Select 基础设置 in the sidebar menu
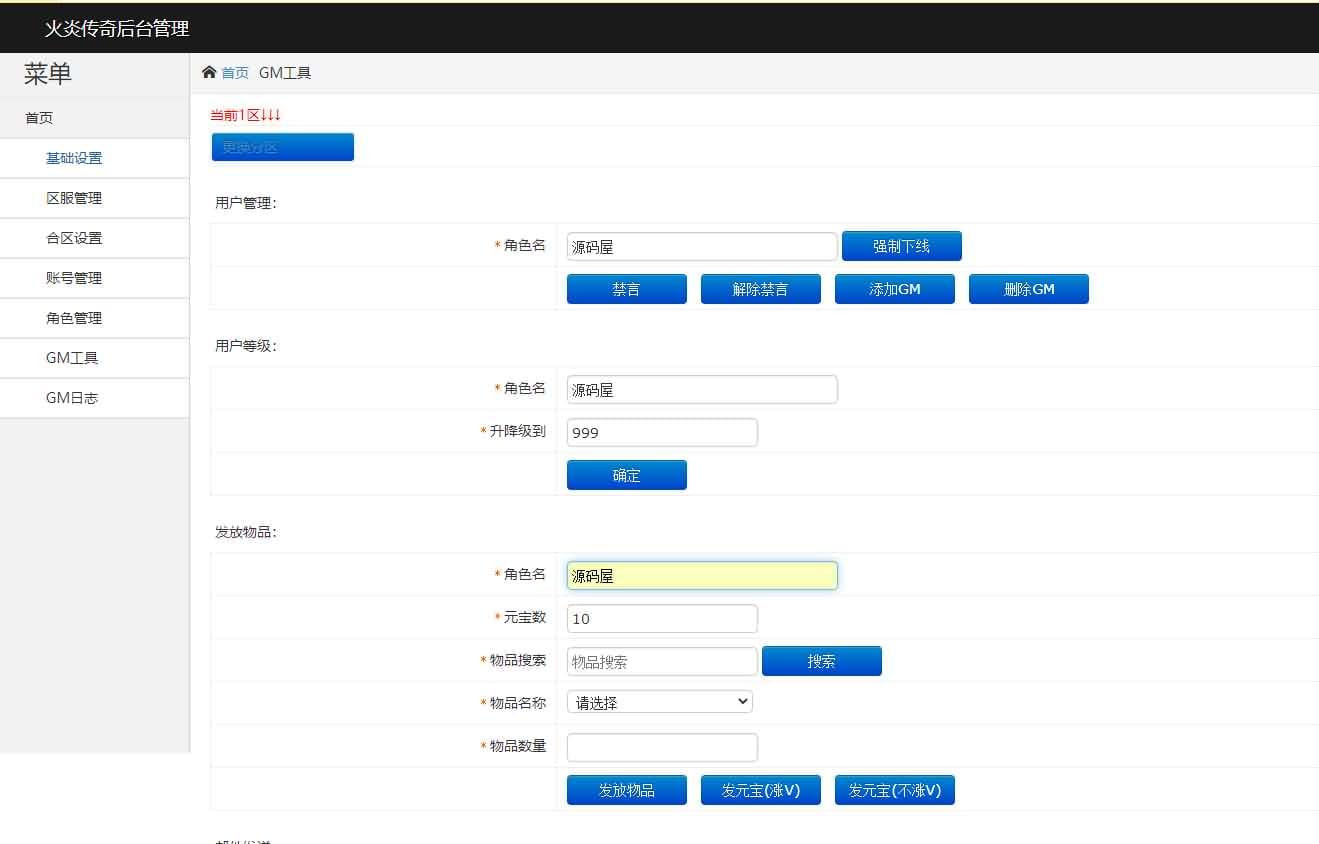1319x844 pixels. [72, 158]
